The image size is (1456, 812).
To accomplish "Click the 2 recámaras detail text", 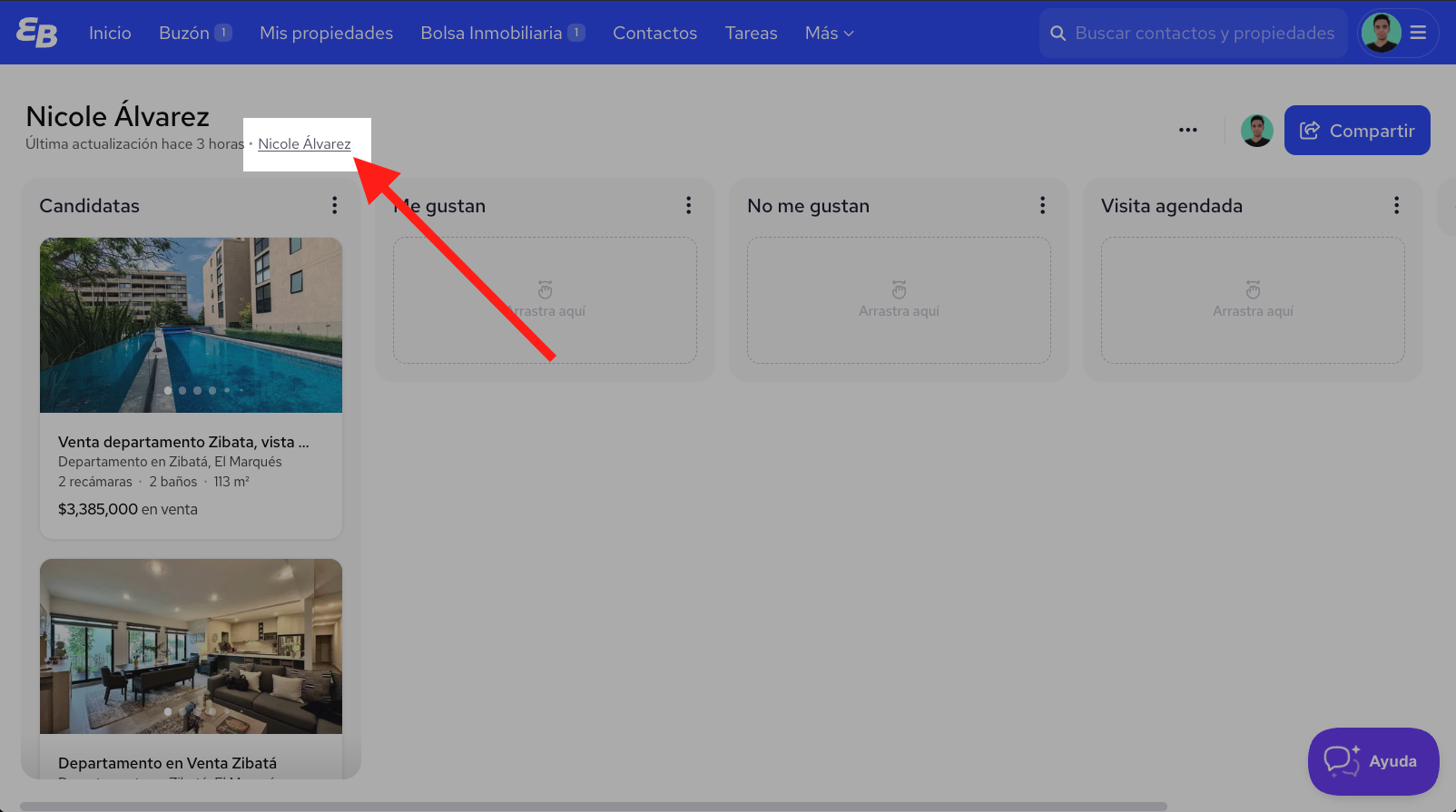I will coord(95,482).
